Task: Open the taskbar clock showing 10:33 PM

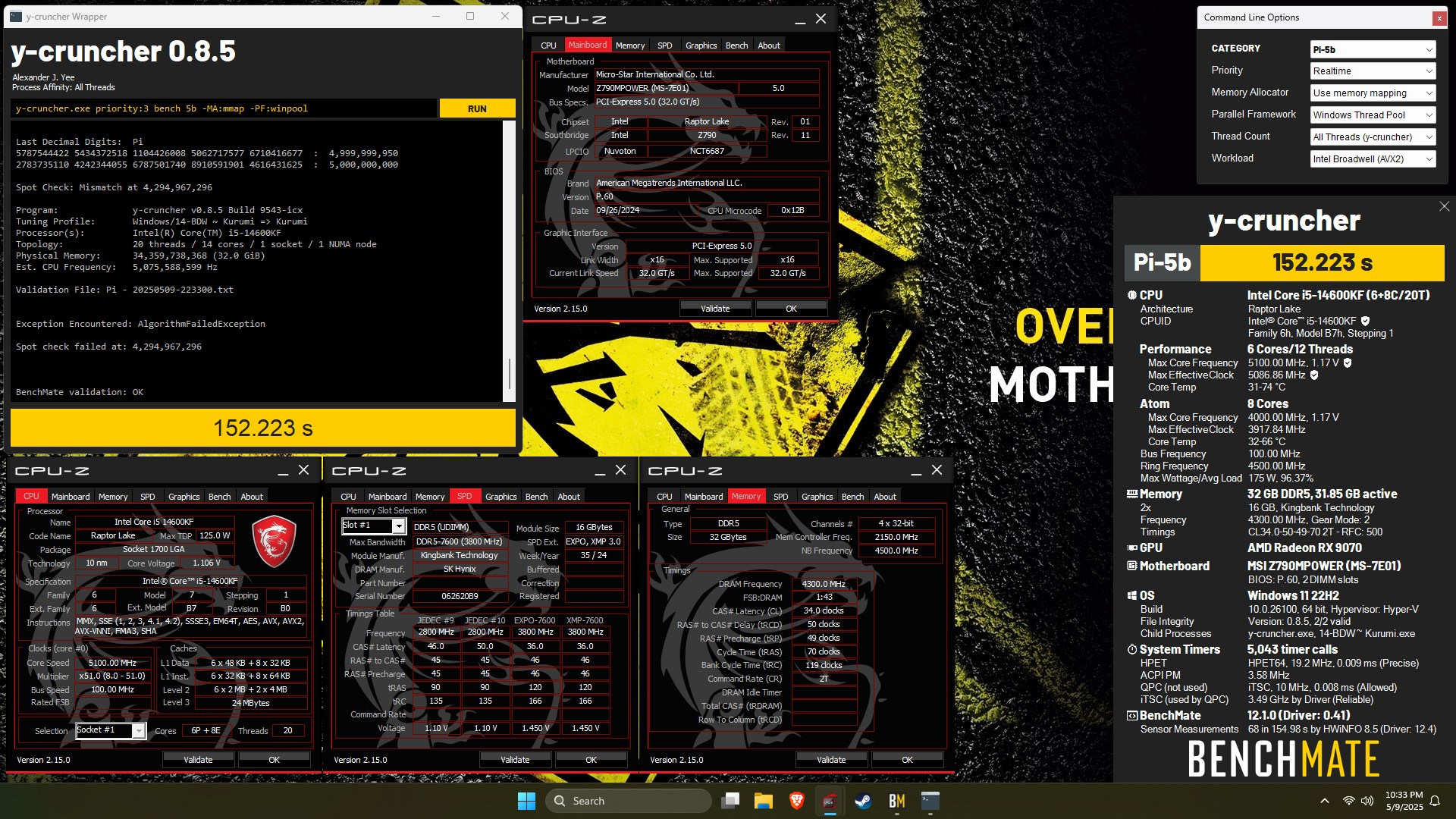Action: pos(1404,801)
